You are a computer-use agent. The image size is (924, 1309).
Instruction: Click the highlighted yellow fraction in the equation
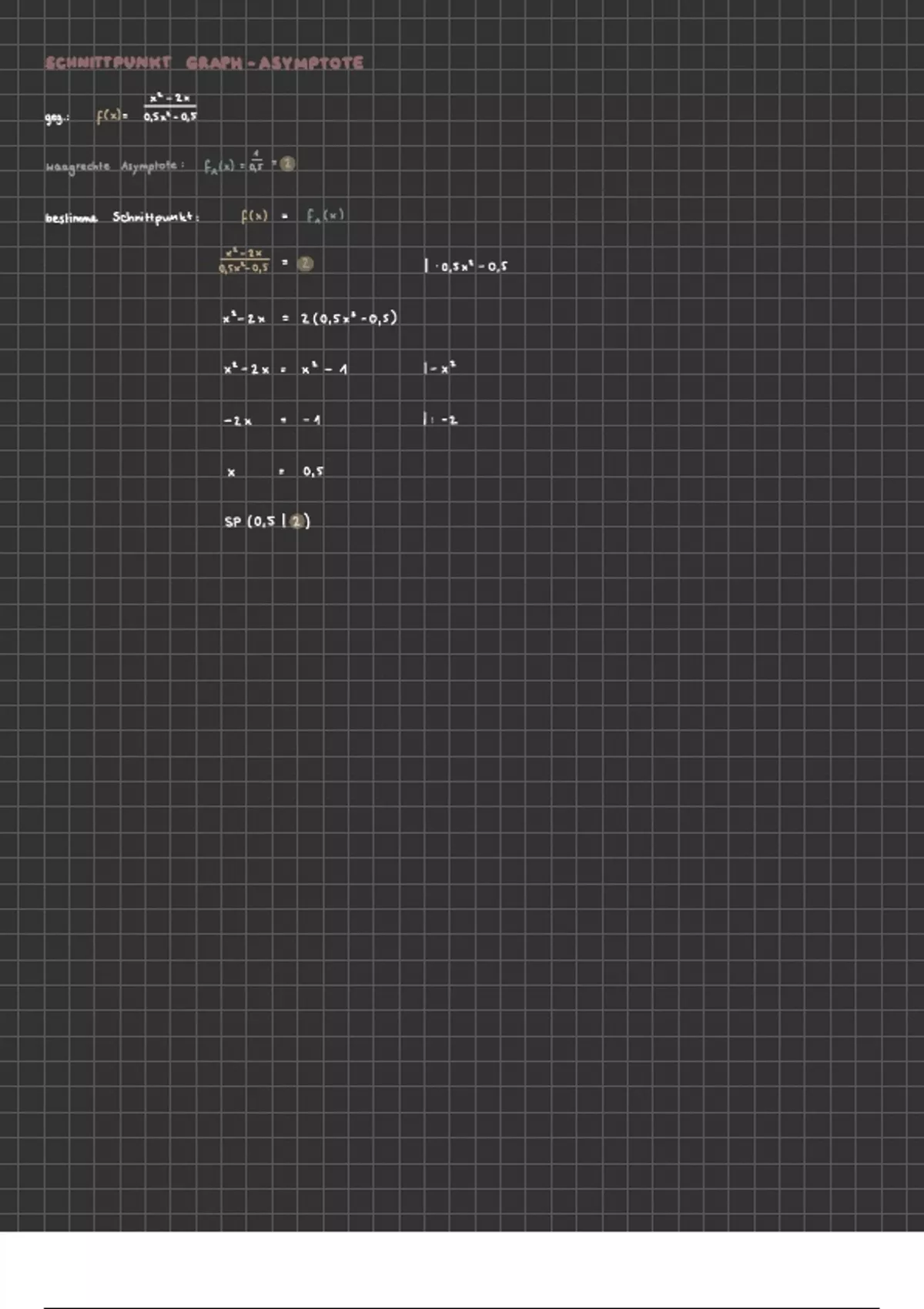(244, 260)
